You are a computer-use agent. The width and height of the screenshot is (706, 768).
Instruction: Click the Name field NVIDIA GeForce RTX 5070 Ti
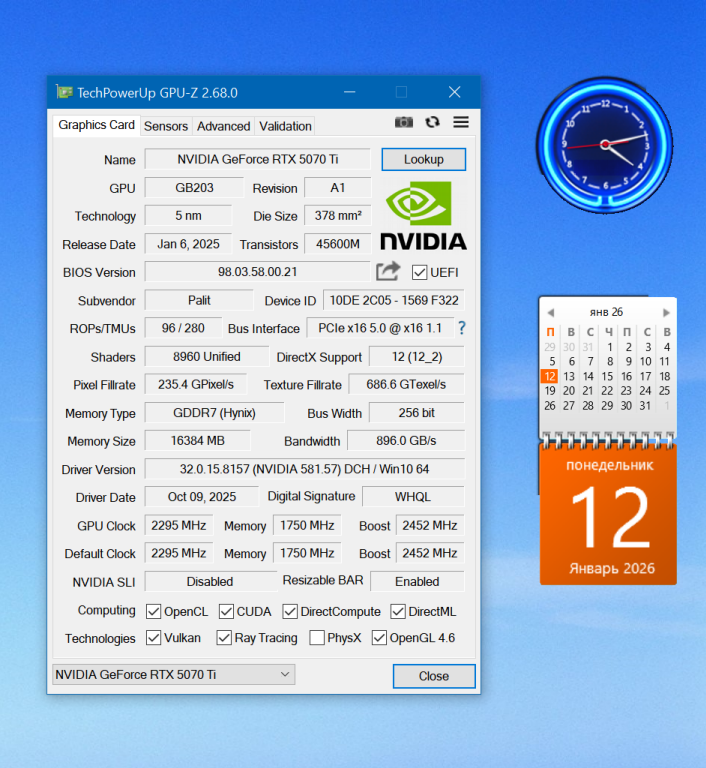click(x=258, y=159)
